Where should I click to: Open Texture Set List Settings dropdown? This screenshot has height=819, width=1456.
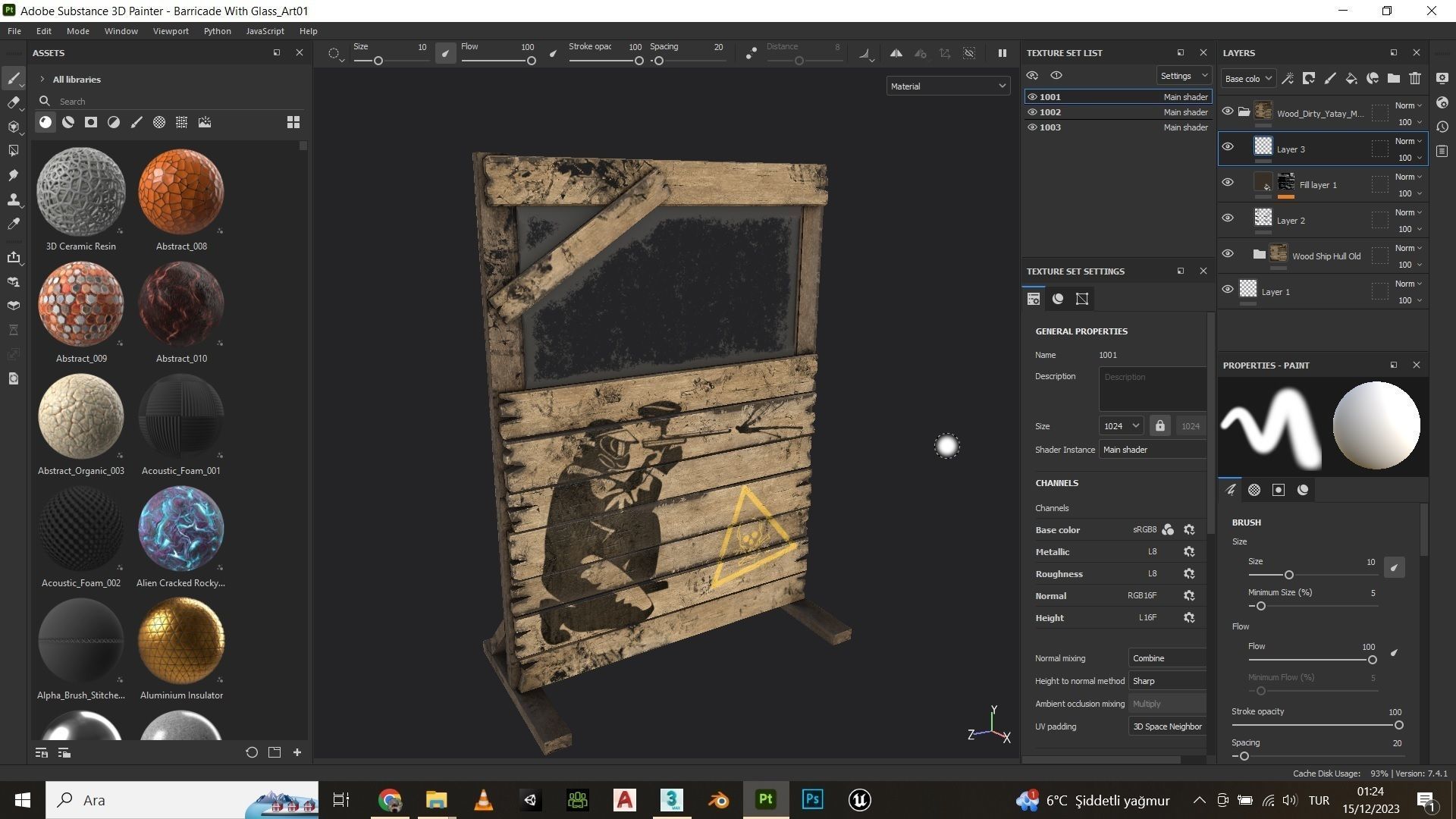pyautogui.click(x=1184, y=76)
